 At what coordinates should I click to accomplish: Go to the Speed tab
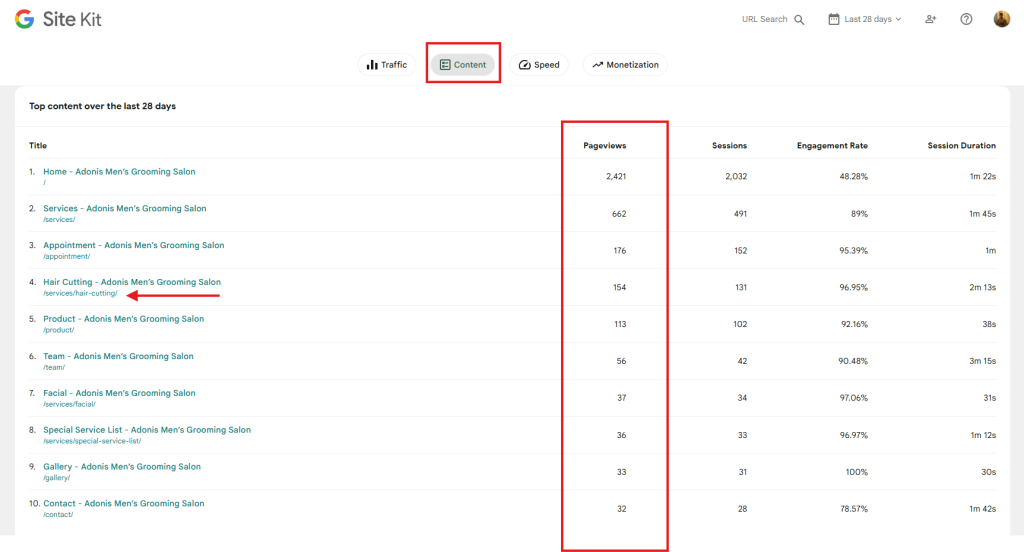click(x=539, y=65)
